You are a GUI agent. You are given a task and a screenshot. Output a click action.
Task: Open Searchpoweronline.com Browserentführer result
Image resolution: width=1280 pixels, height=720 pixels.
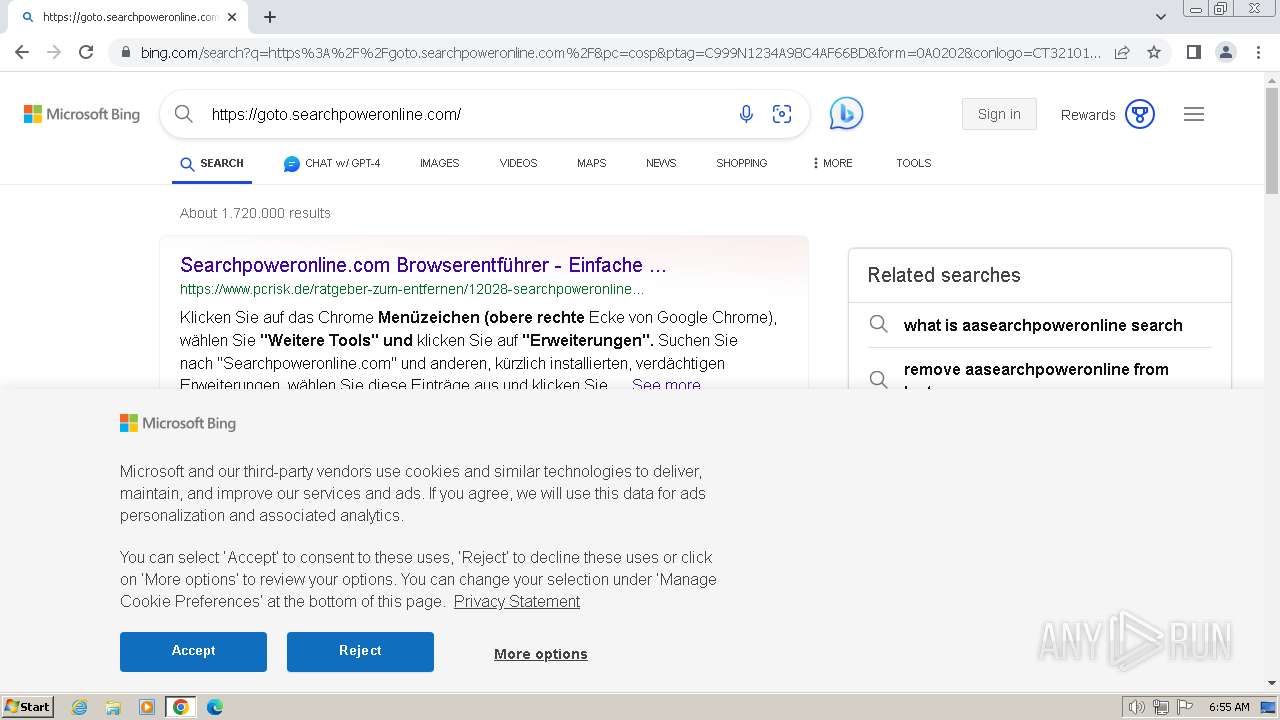coord(423,265)
